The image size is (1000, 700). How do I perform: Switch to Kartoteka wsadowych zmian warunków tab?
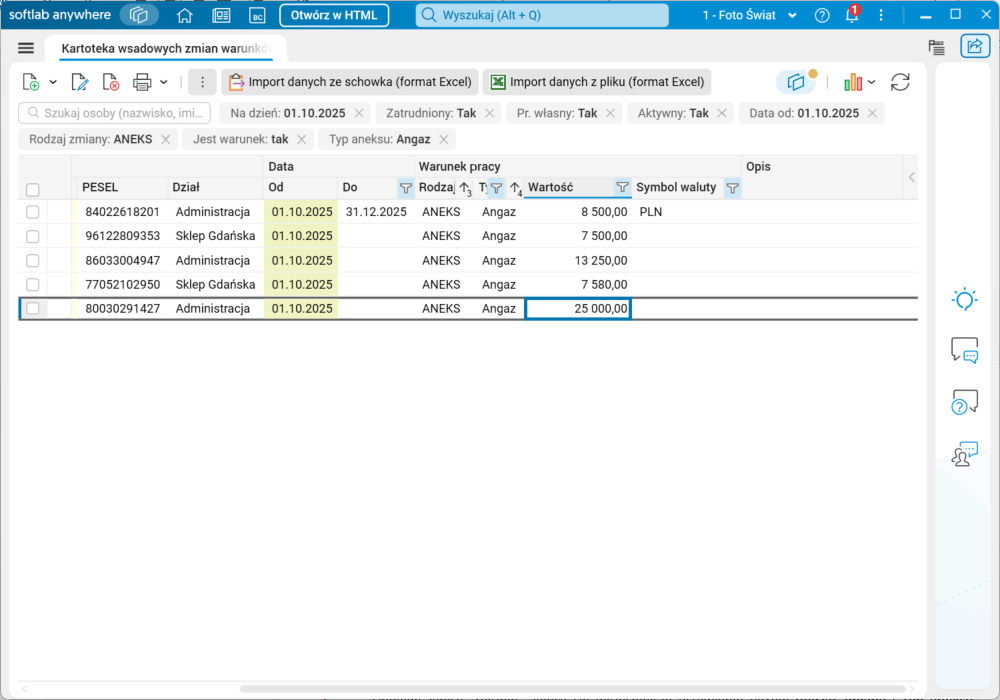(x=166, y=48)
